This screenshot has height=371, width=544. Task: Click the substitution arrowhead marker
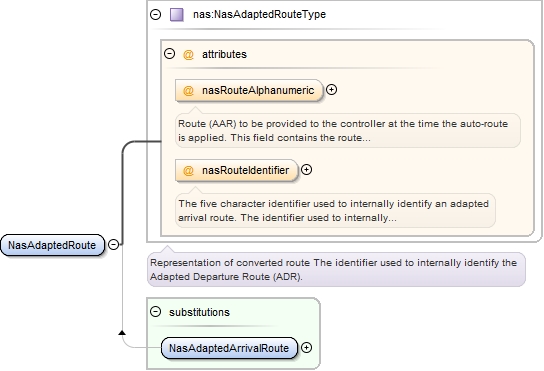tap(122, 332)
